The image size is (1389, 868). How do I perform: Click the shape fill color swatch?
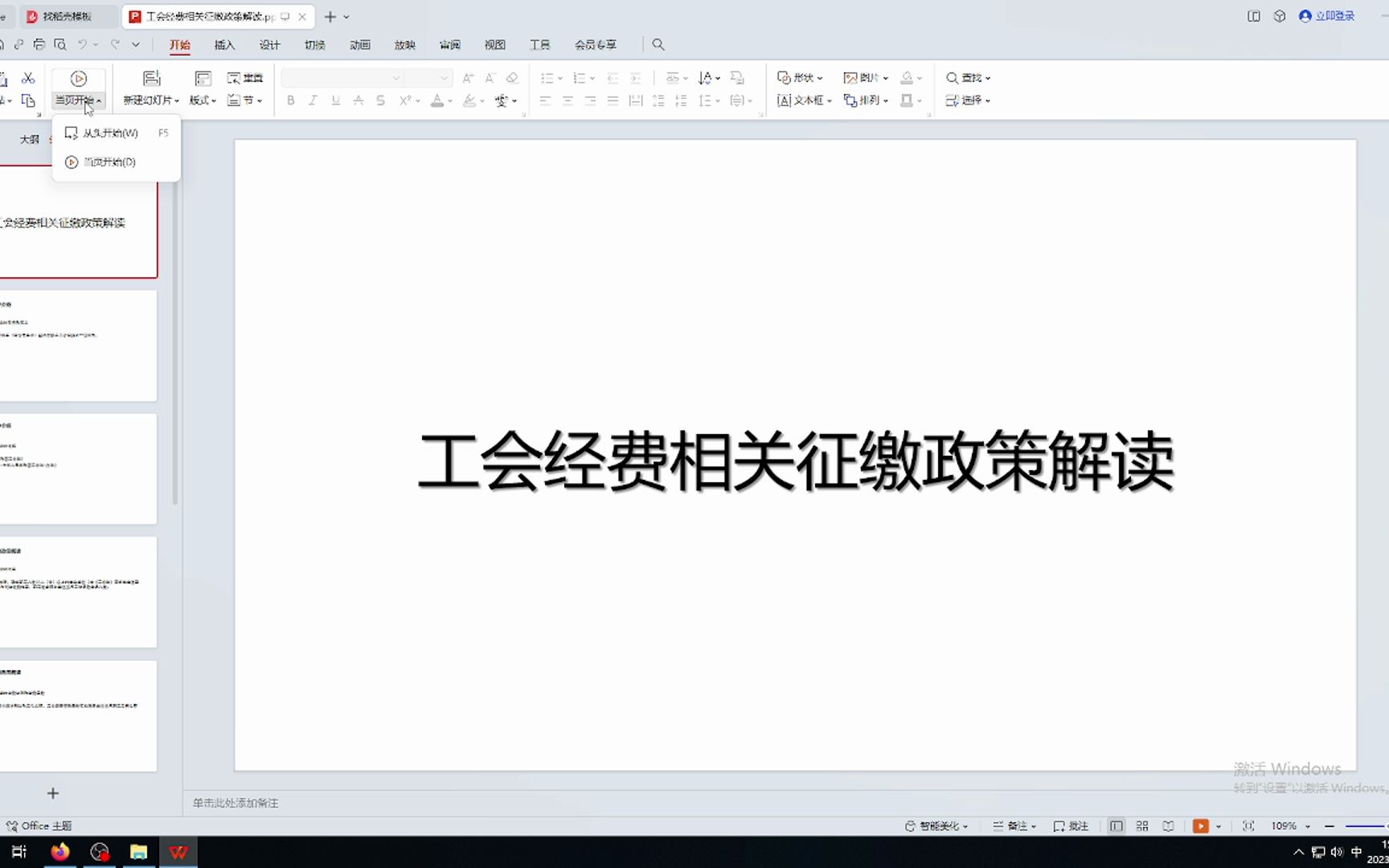coord(907,78)
